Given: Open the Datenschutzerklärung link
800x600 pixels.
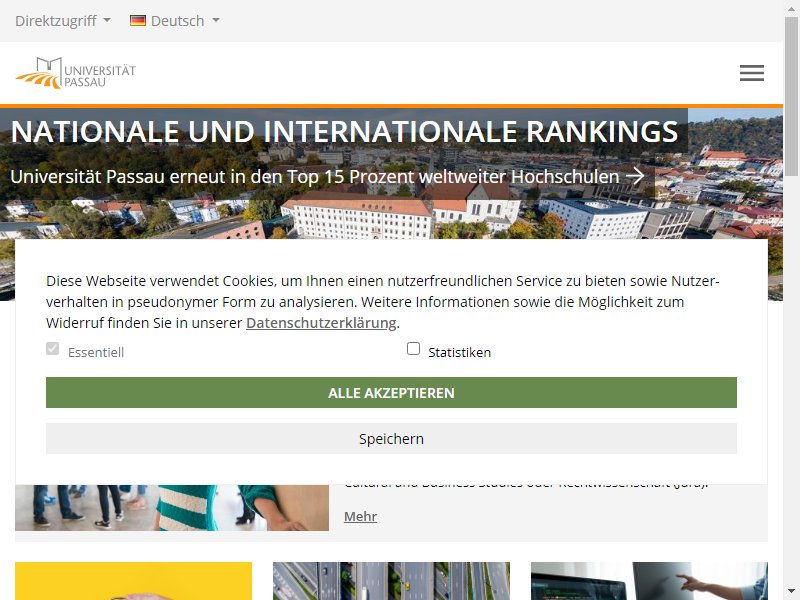Looking at the screenshot, I should tap(321, 323).
